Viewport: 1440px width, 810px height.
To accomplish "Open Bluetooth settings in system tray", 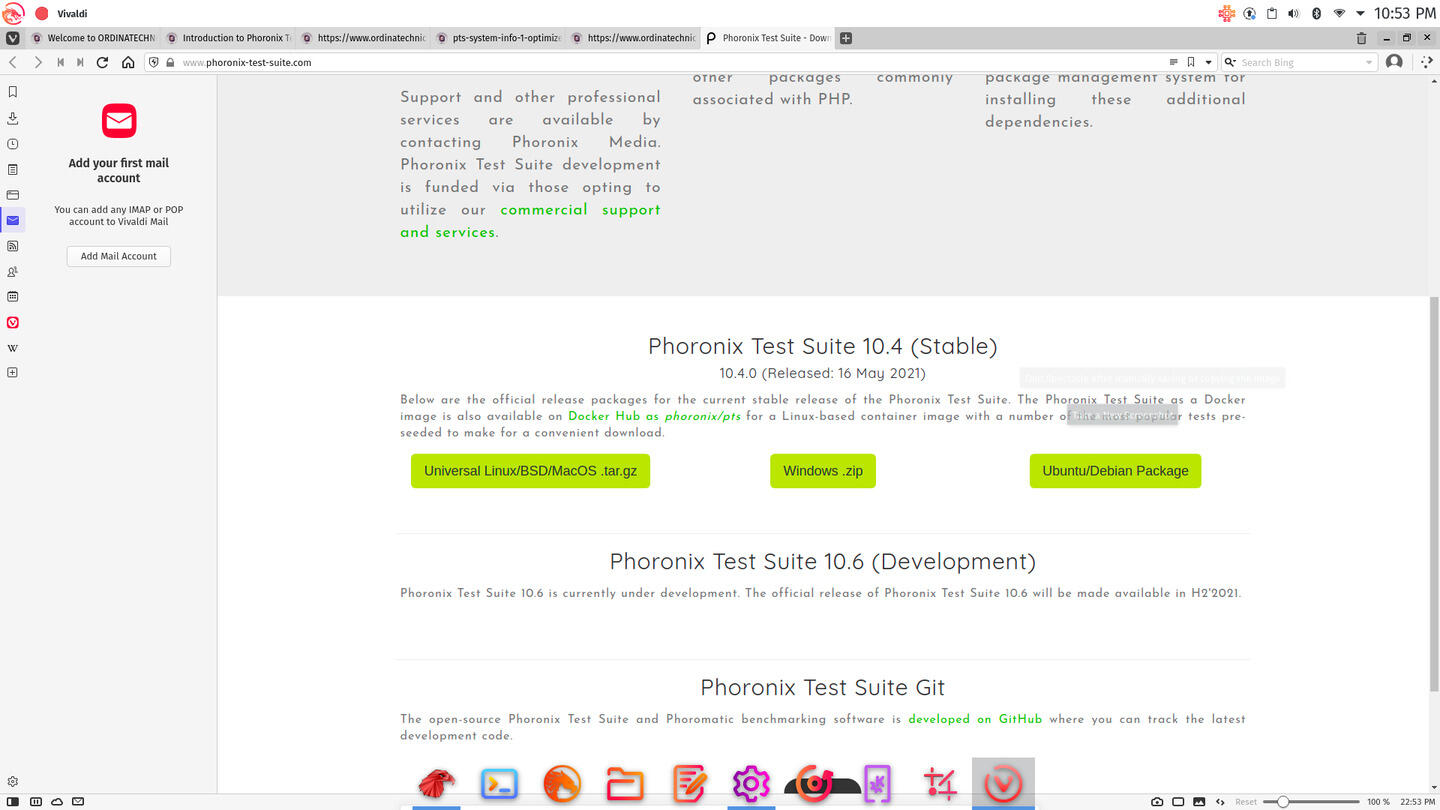I will tap(1316, 13).
